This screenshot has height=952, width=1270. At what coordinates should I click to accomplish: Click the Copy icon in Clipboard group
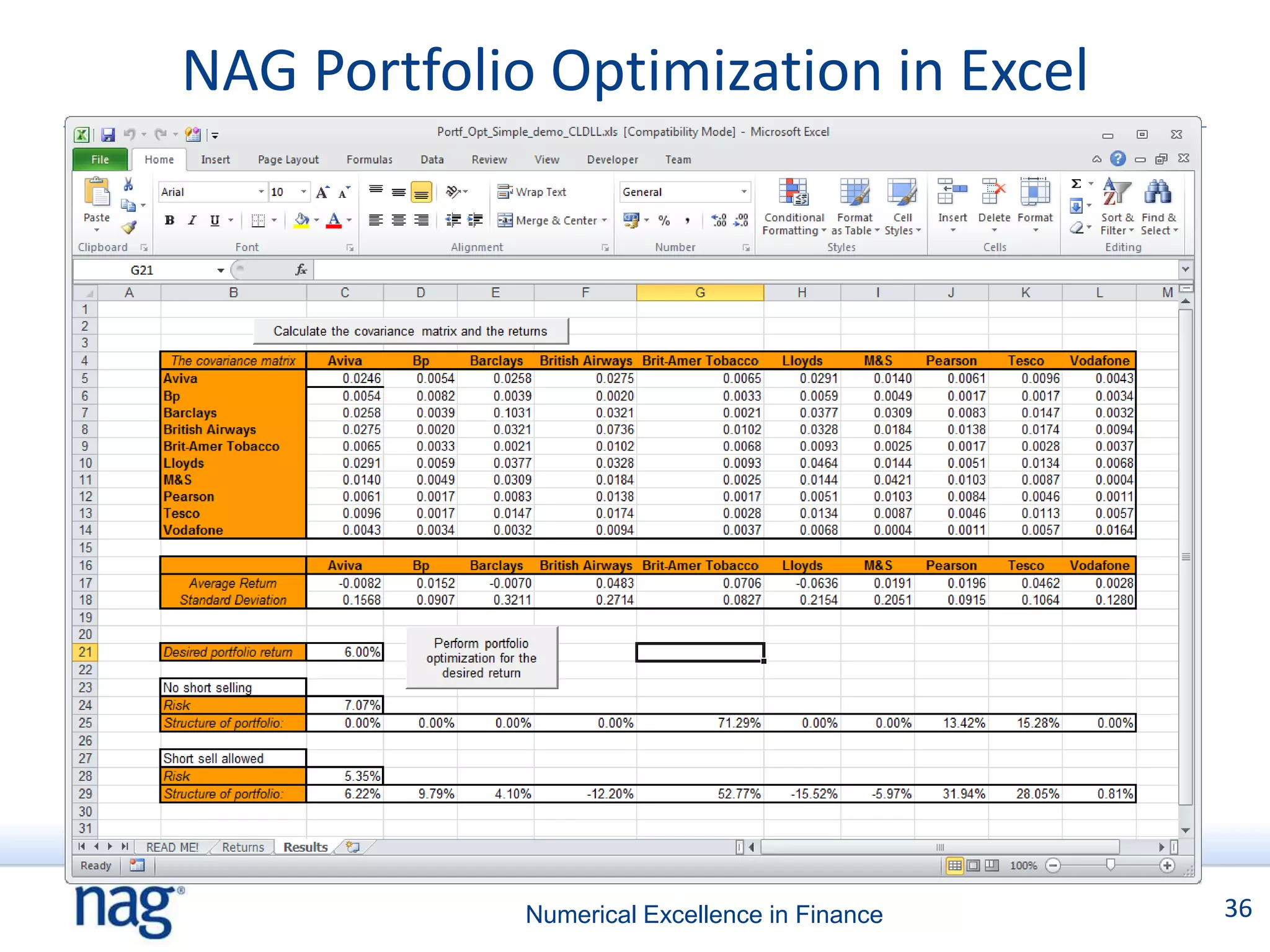point(128,205)
